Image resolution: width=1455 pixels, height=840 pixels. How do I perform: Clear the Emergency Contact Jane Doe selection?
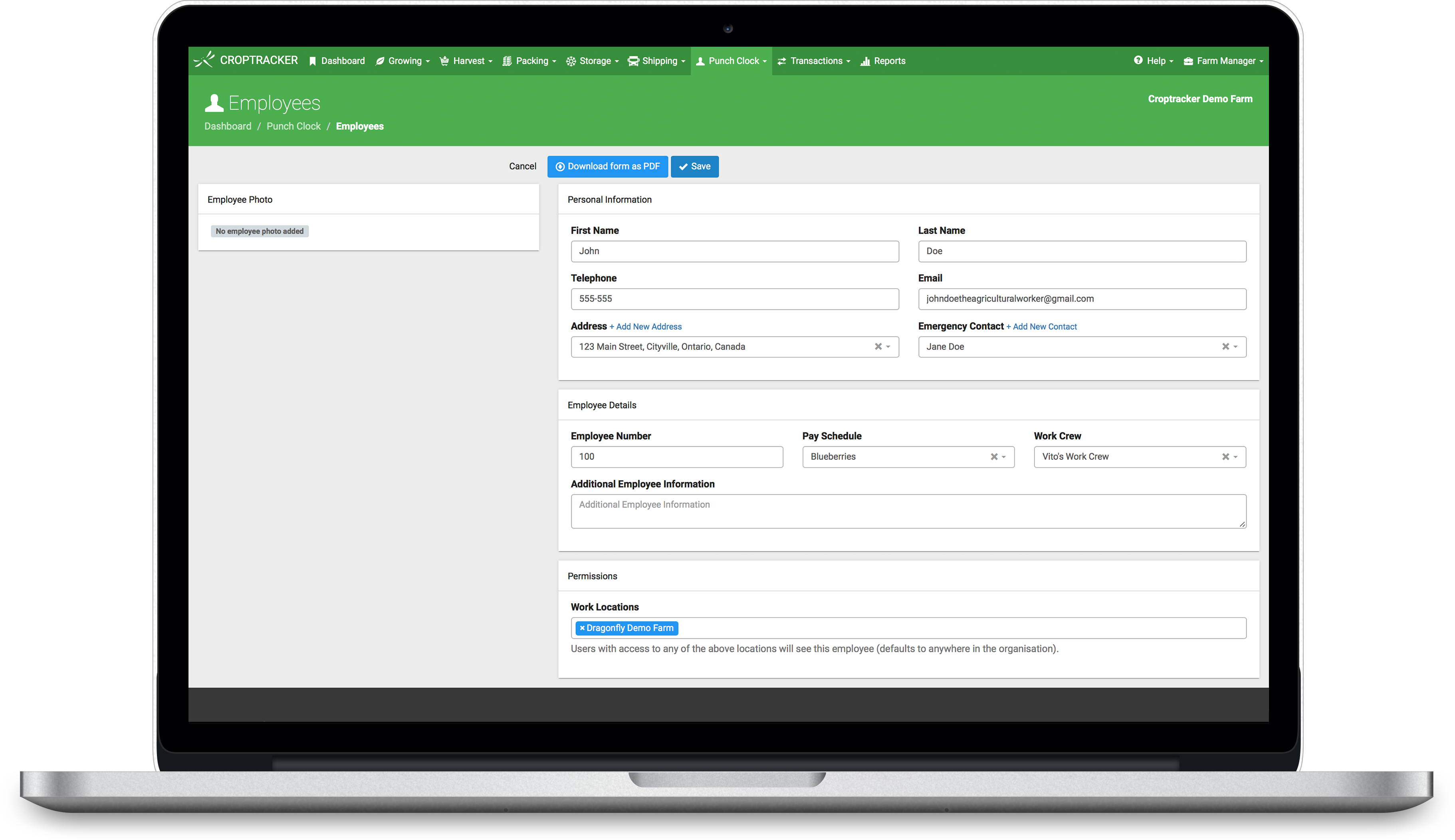[x=1225, y=347]
